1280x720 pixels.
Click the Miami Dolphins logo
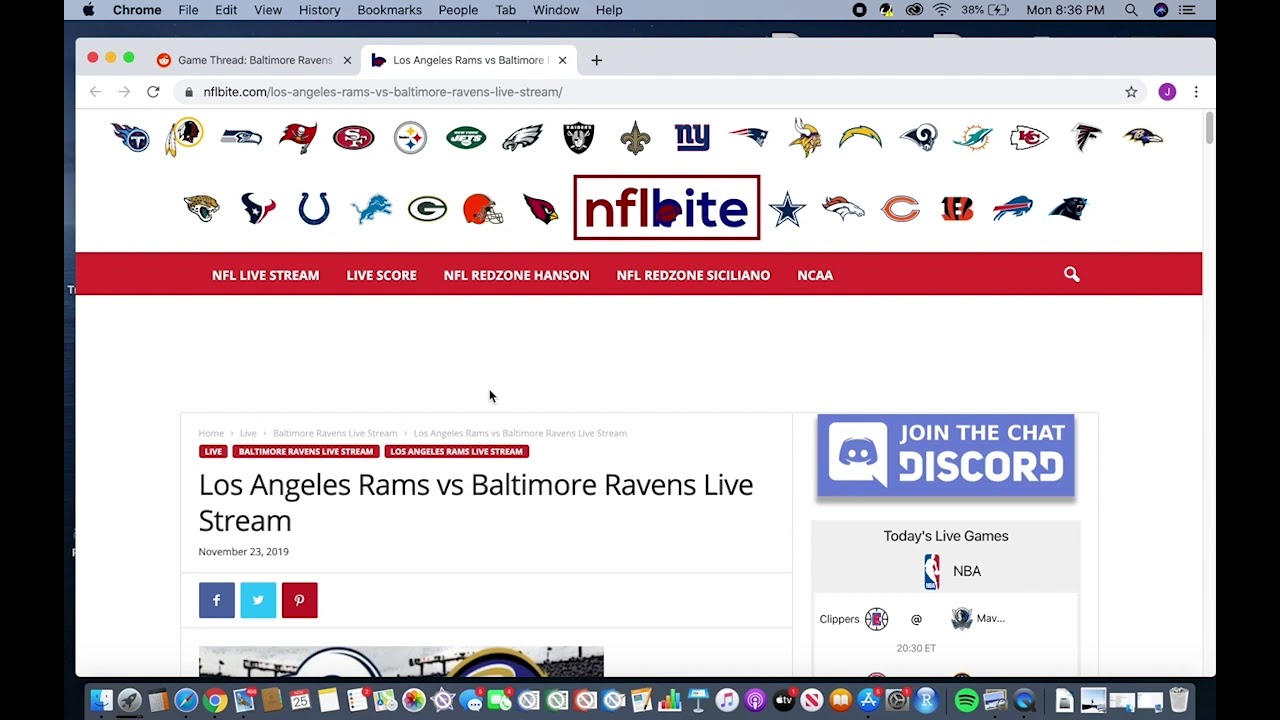973,137
